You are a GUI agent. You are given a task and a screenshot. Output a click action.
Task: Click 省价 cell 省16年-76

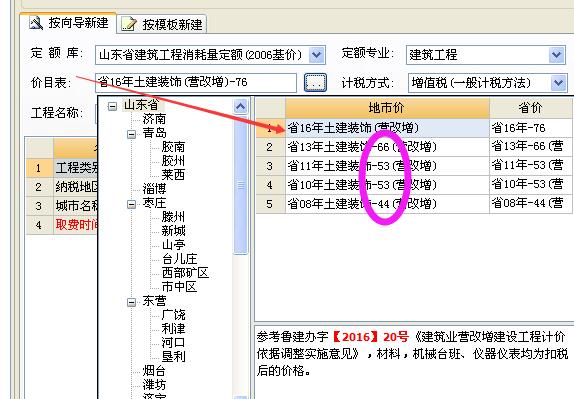(x=530, y=128)
